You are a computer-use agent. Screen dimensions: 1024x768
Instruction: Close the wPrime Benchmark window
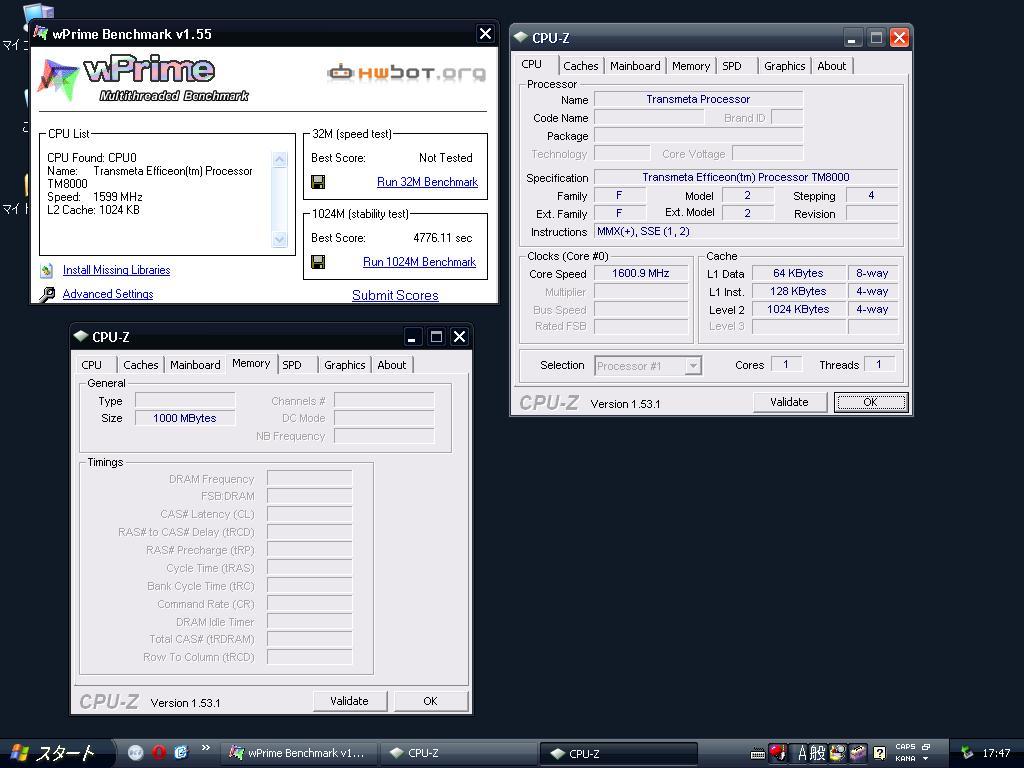coord(485,34)
